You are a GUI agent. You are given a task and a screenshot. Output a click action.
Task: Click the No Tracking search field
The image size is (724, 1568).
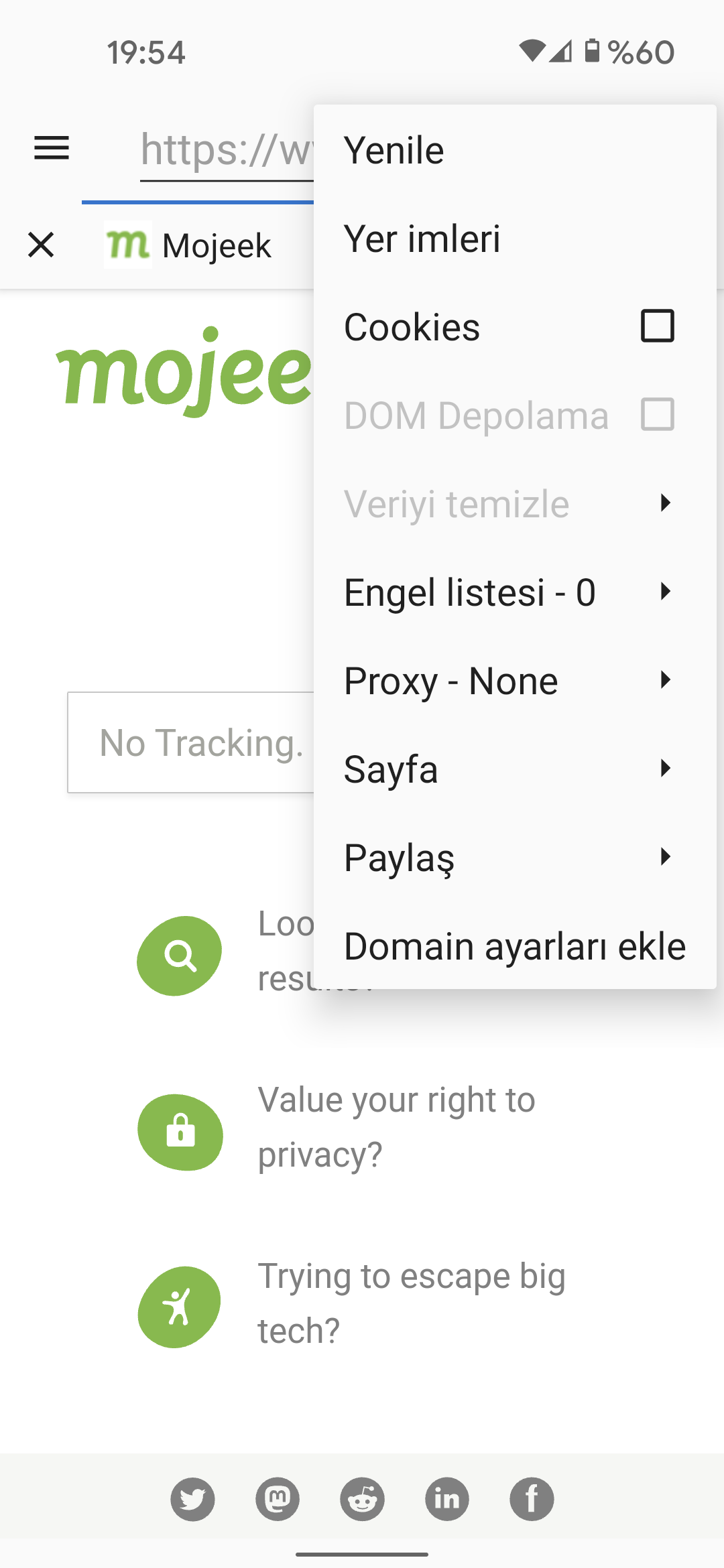191,742
